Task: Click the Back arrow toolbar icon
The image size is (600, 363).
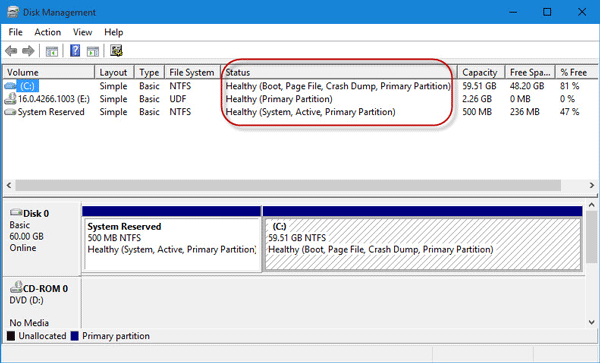Action: point(11,51)
